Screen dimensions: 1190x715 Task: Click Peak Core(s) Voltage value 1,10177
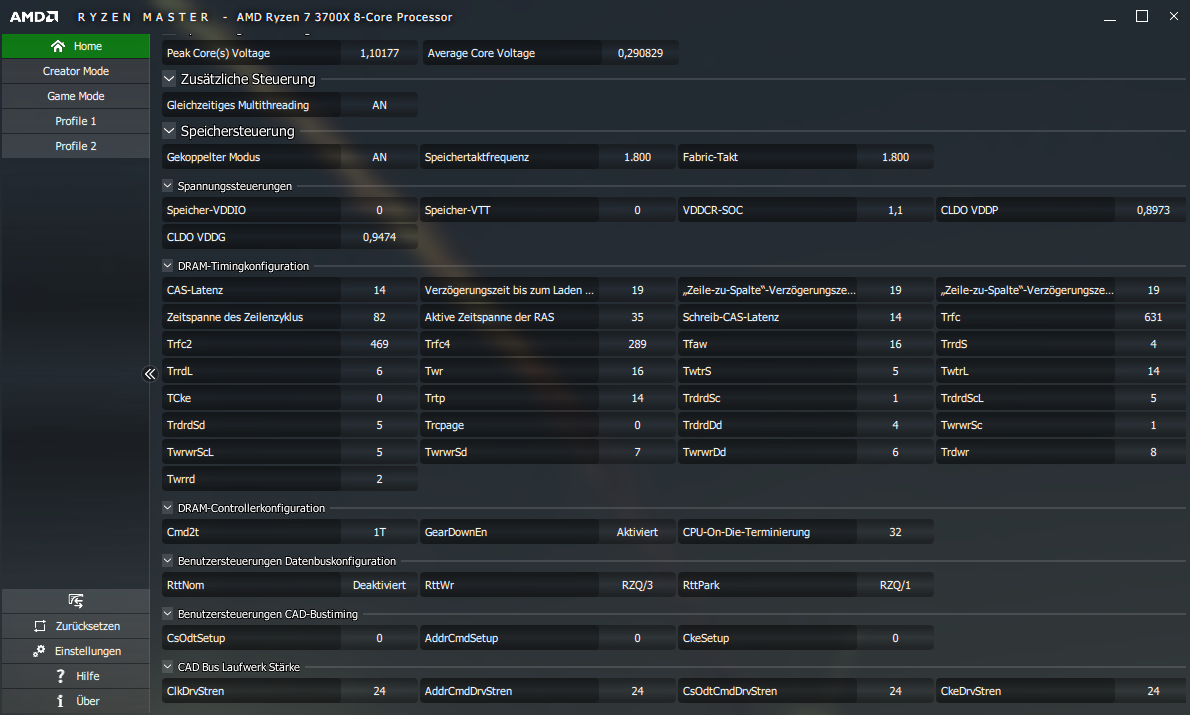[379, 53]
